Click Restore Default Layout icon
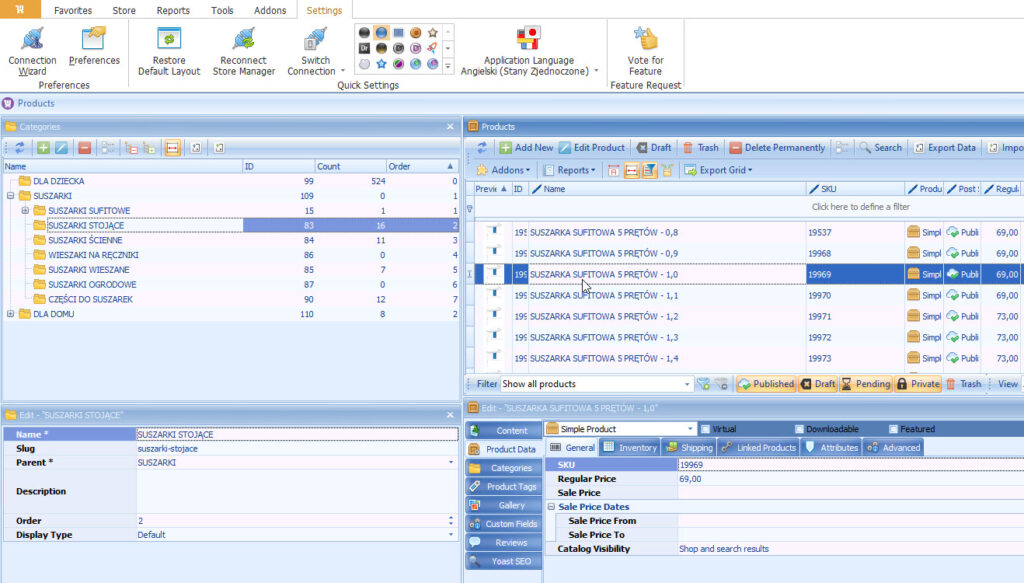Screen dimensions: 1024x583 168,39
